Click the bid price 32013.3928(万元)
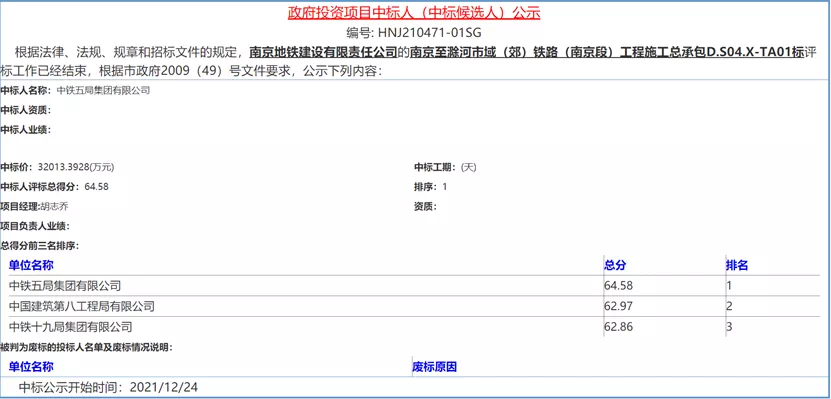This screenshot has width=831, height=399. coord(76,167)
